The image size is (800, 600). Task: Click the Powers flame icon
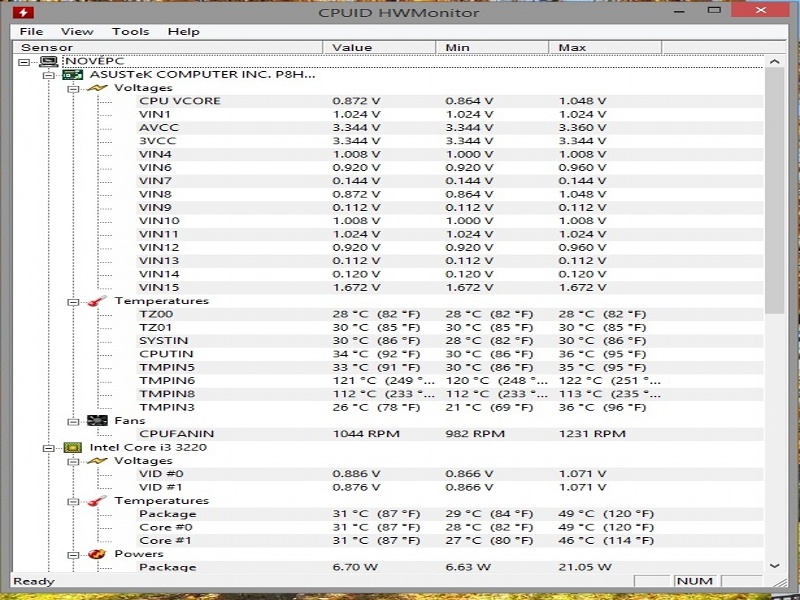pos(97,554)
